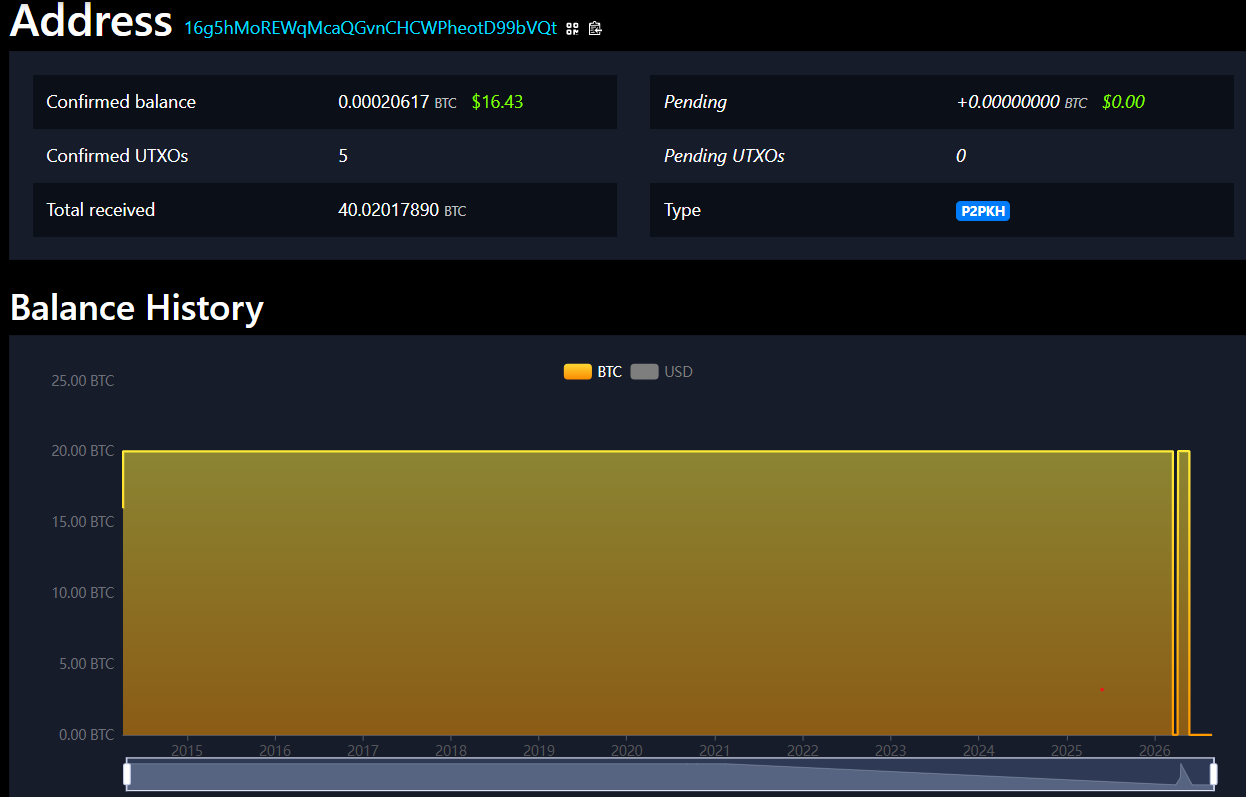This screenshot has width=1246, height=797.
Task: Click the Confirmed UTXOs count 5
Action: tap(343, 156)
